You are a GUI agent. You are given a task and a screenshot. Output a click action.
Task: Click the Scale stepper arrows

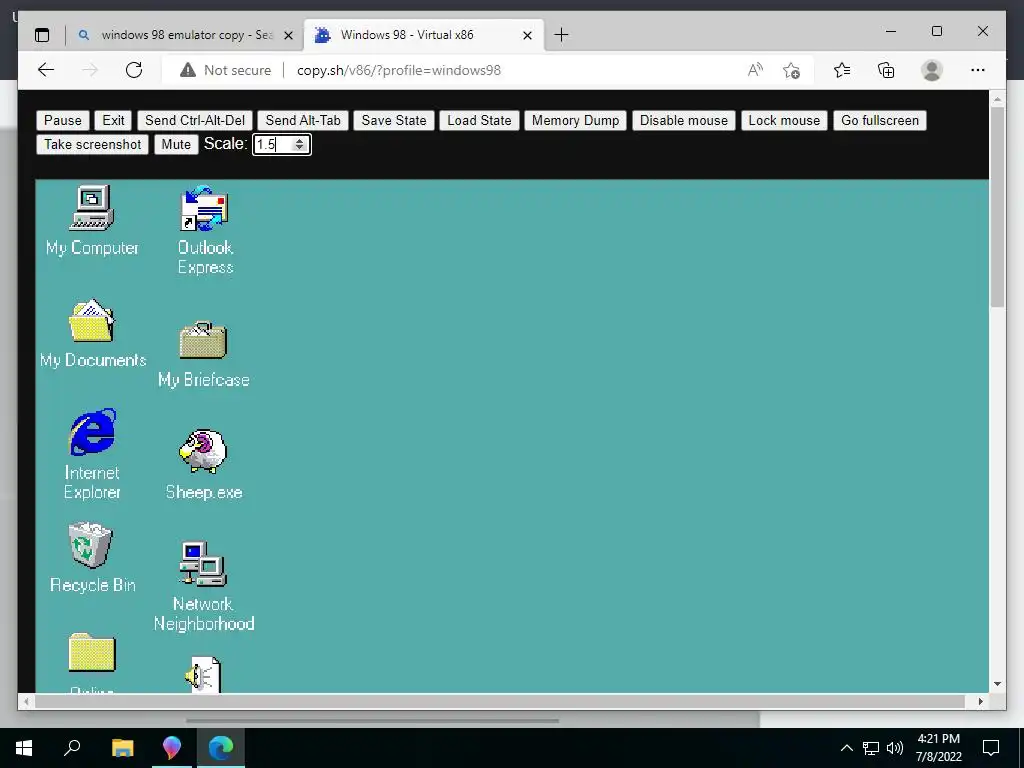pos(299,144)
